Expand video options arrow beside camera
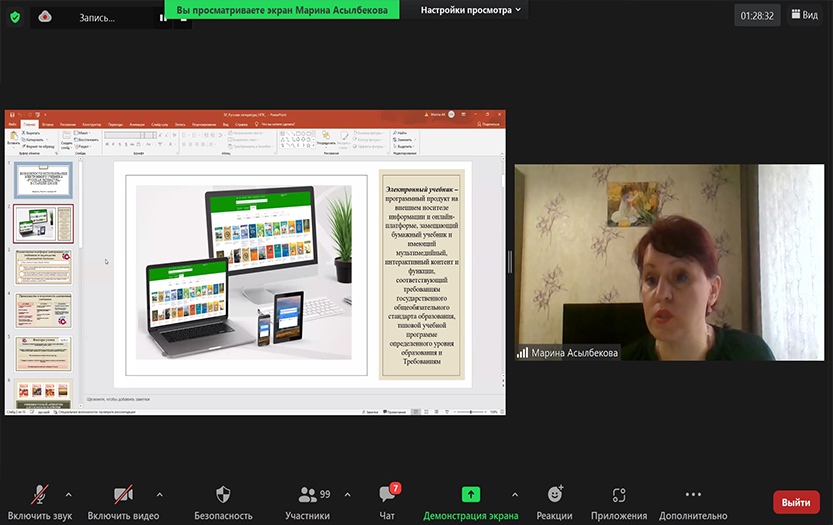This screenshot has height=525, width=833. 159,494
